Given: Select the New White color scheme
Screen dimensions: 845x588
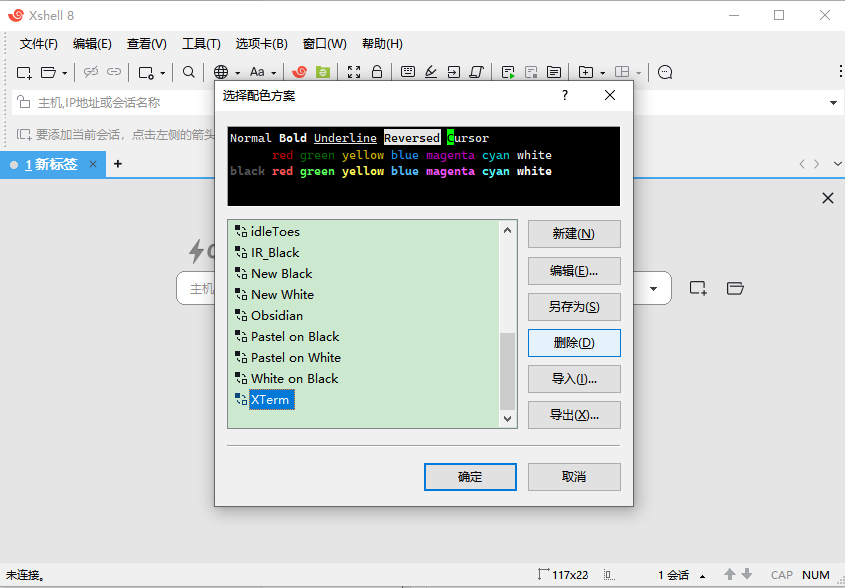Looking at the screenshot, I should [x=274, y=295].
